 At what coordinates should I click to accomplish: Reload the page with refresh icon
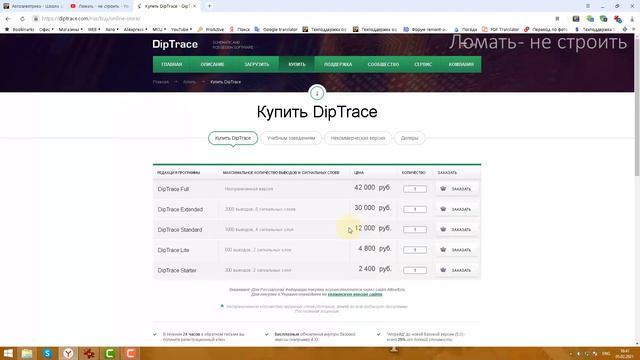pos(22,19)
